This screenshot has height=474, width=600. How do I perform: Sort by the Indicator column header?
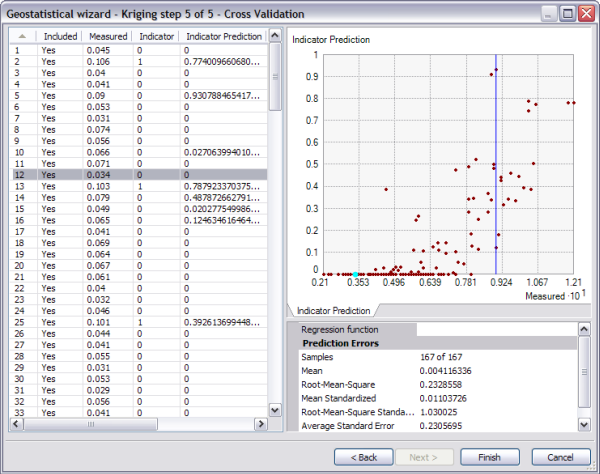tap(157, 36)
